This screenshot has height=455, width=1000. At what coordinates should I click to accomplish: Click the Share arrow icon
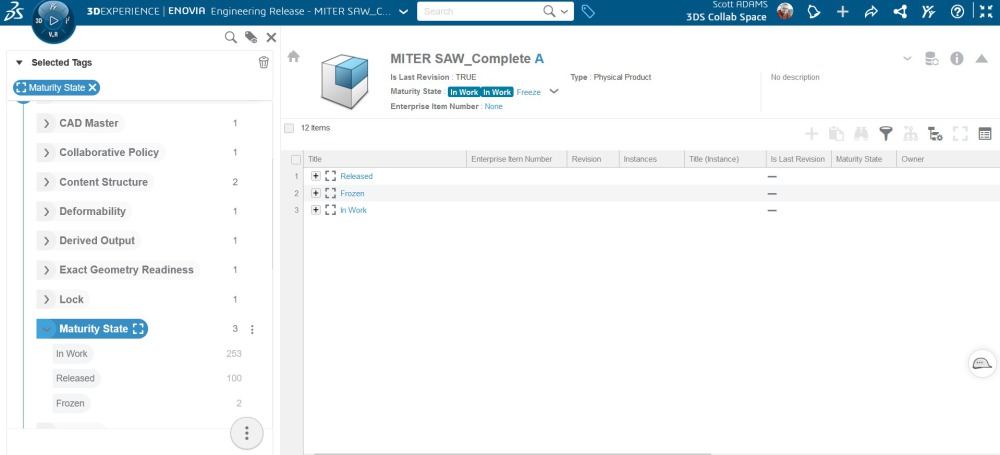point(871,11)
